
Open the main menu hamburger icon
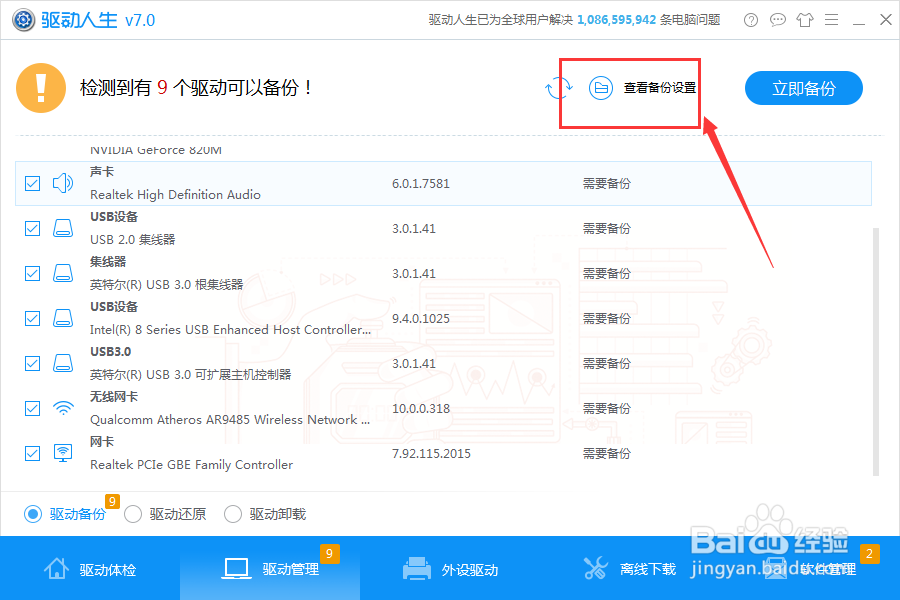click(832, 20)
